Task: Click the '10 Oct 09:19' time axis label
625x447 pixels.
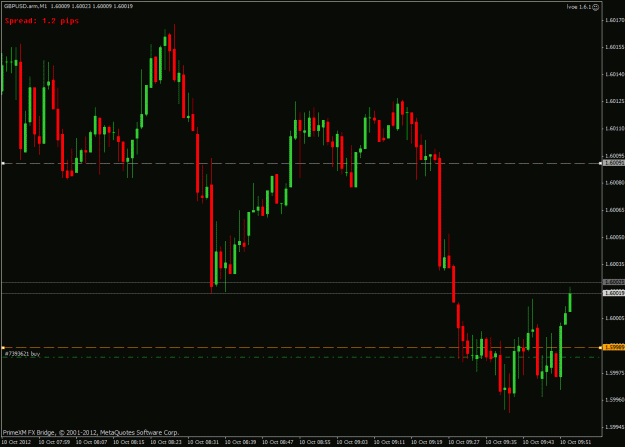Action: coord(426,442)
